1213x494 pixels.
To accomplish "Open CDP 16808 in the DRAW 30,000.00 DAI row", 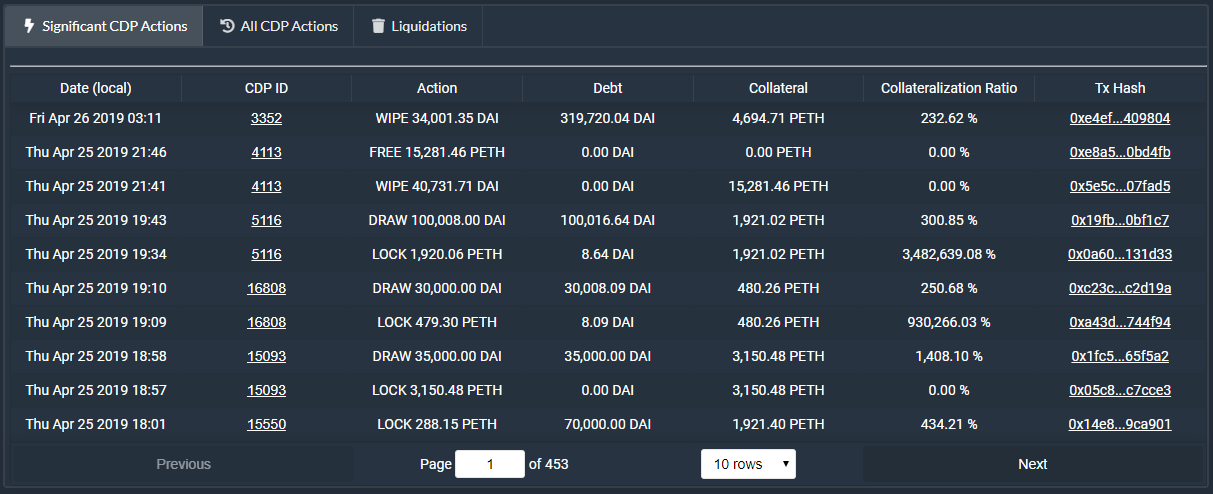I will (266, 288).
